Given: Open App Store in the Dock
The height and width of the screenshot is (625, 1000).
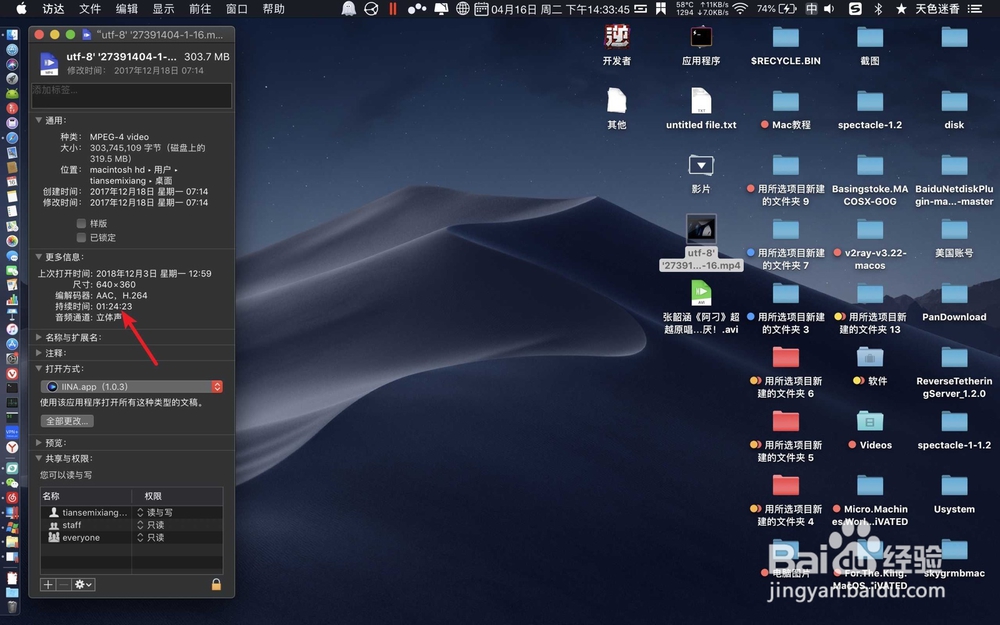Looking at the screenshot, I should (x=12, y=343).
